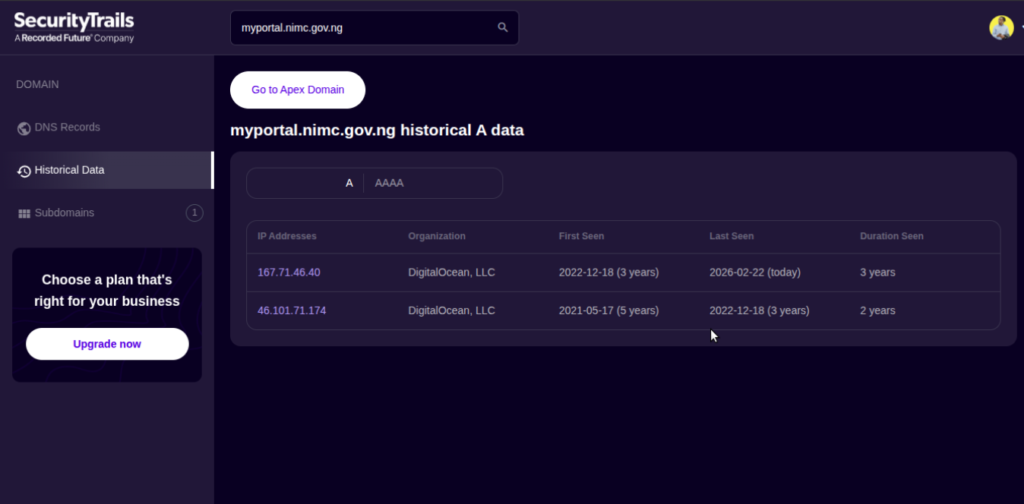The width and height of the screenshot is (1024, 504).
Task: Click the Last Seen column header
Action: pos(731,236)
